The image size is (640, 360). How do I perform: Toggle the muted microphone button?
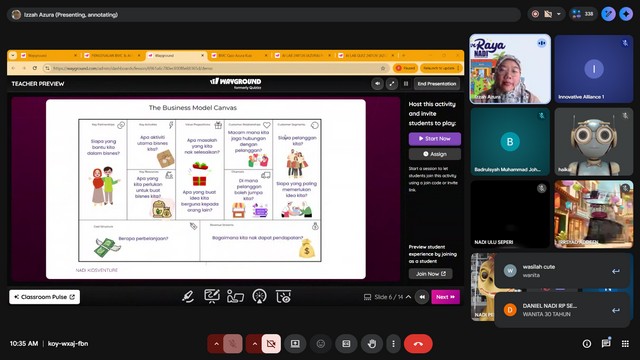(x=233, y=344)
